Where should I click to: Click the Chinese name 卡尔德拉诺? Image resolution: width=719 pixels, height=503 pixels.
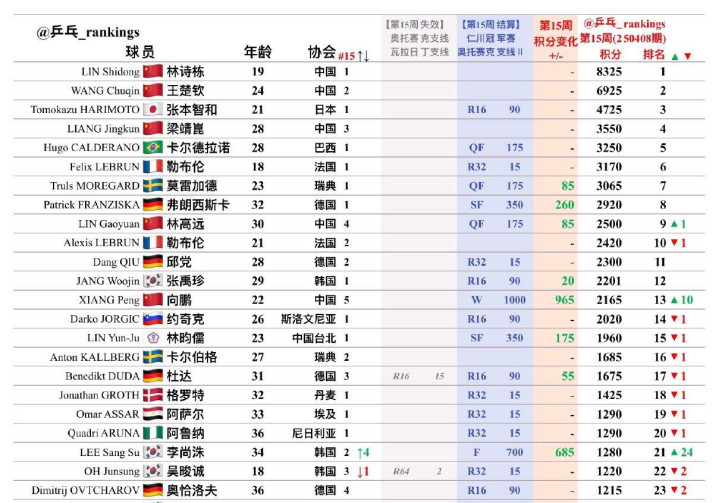pyautogui.click(x=198, y=148)
